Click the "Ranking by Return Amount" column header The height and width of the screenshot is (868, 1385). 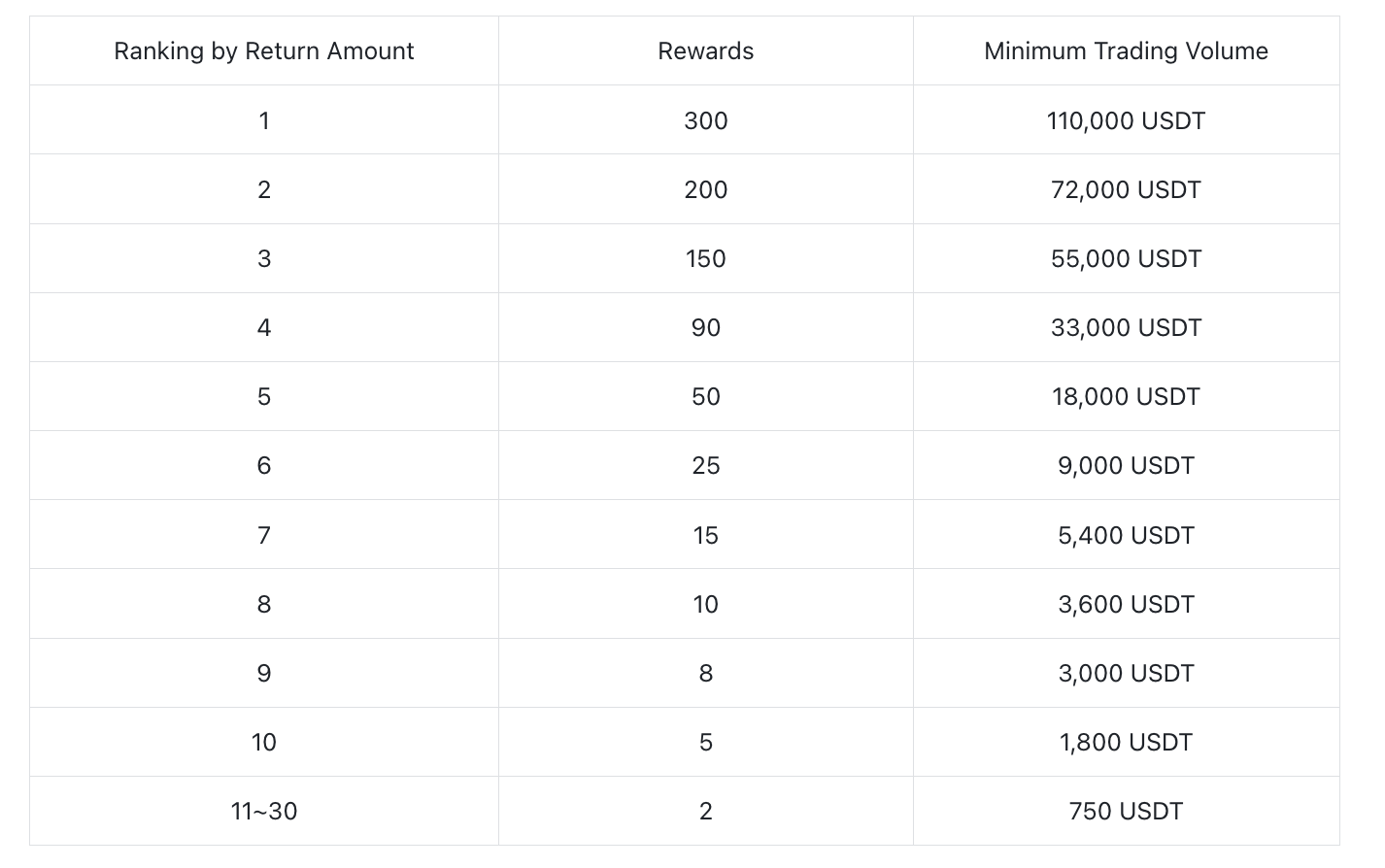(263, 51)
